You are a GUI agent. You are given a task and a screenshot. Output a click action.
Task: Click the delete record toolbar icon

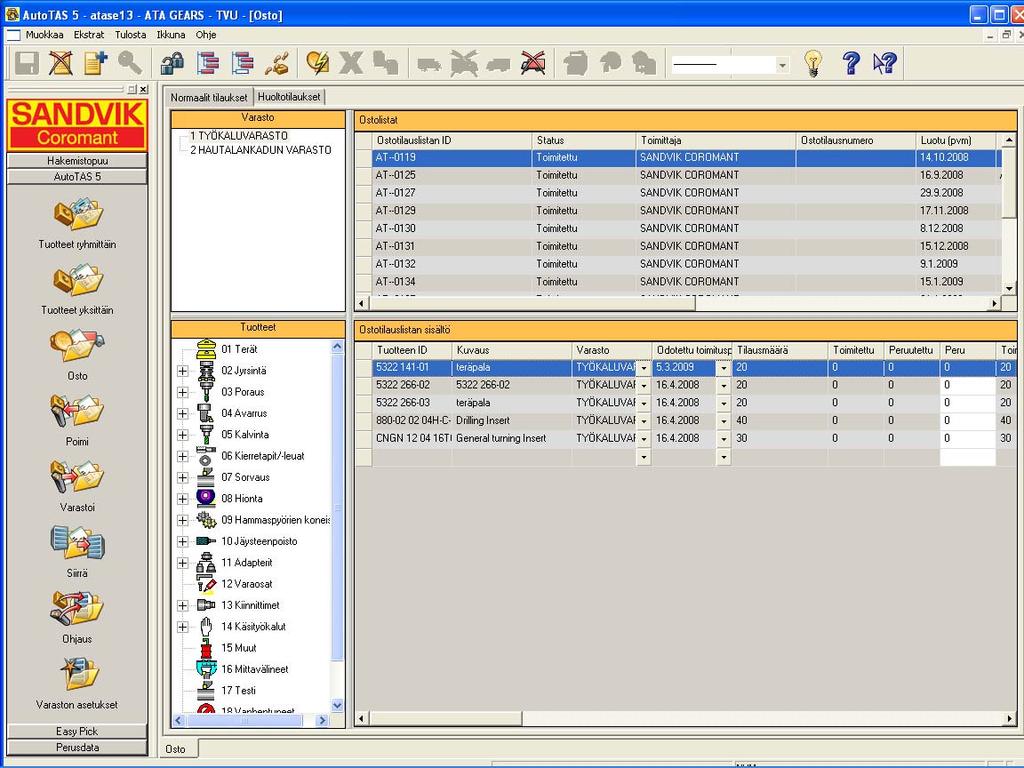click(x=61, y=63)
